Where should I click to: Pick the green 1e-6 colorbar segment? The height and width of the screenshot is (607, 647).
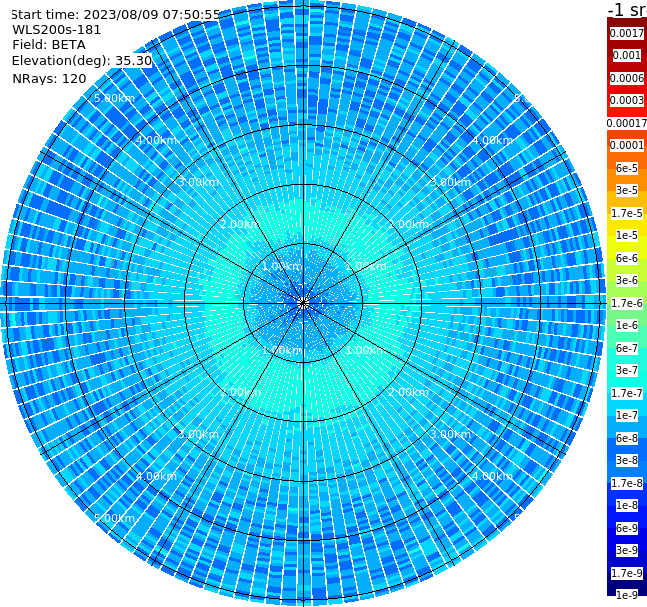tap(627, 325)
